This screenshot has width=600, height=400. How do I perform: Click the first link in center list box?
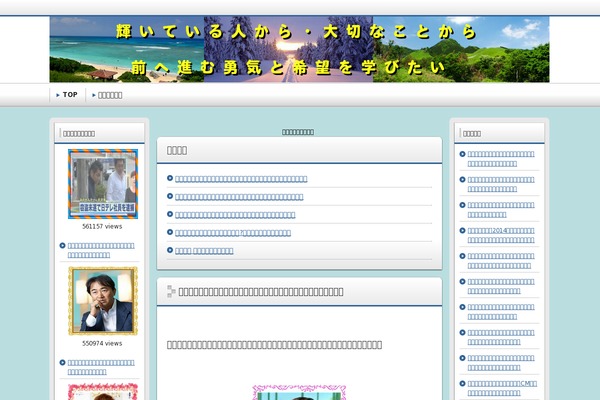point(241,178)
